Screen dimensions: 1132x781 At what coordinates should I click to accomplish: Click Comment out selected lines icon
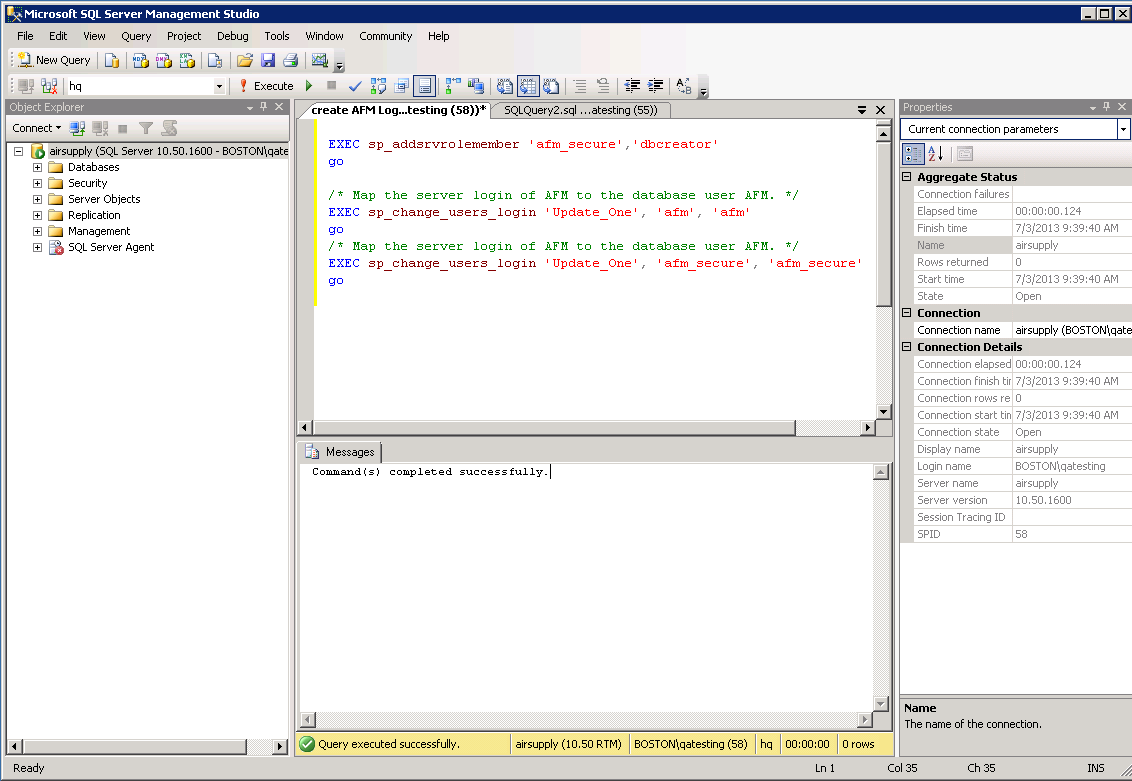point(580,86)
